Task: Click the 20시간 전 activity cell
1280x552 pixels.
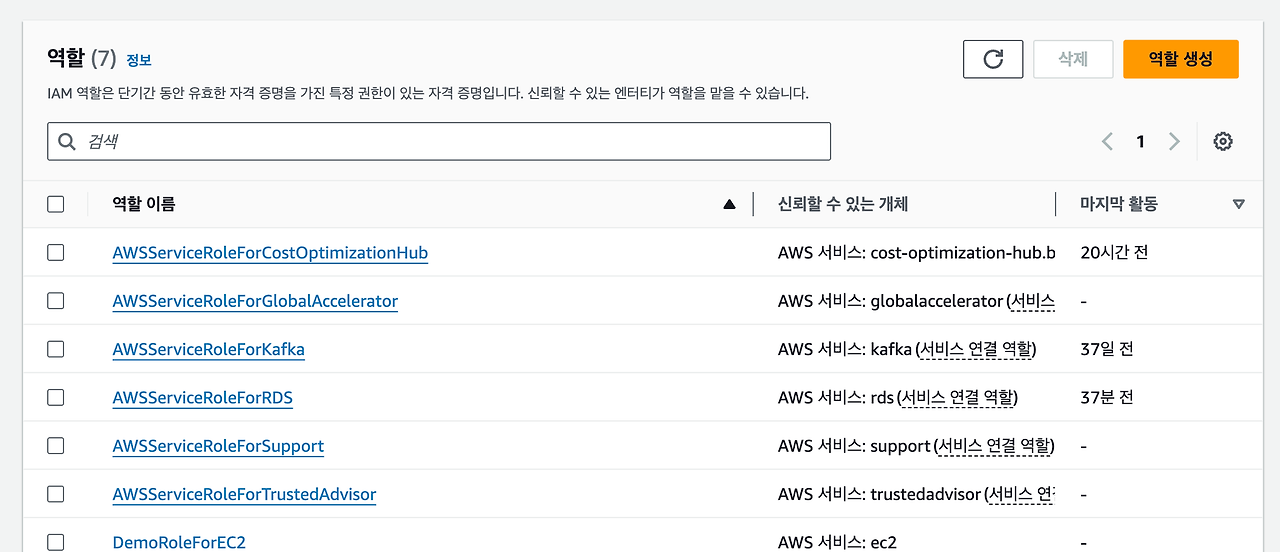Action: [x=1114, y=253]
